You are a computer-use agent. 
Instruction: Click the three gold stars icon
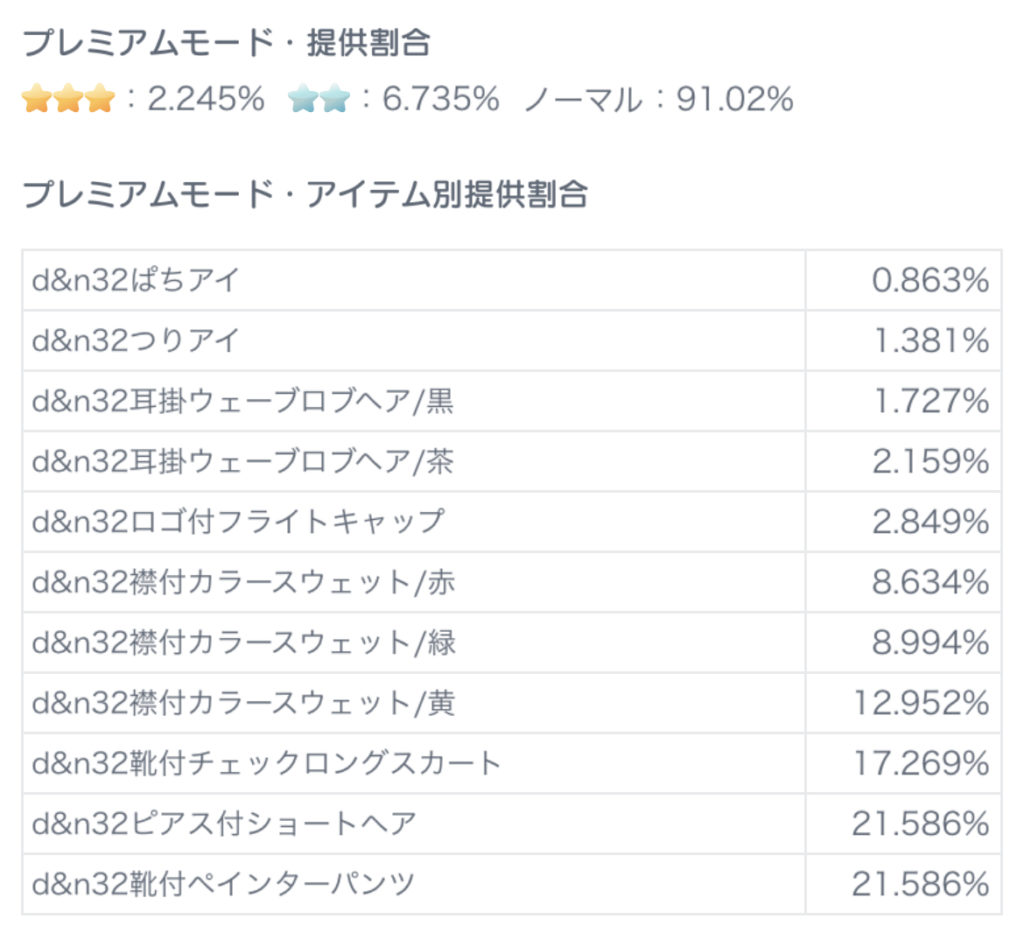tap(68, 99)
